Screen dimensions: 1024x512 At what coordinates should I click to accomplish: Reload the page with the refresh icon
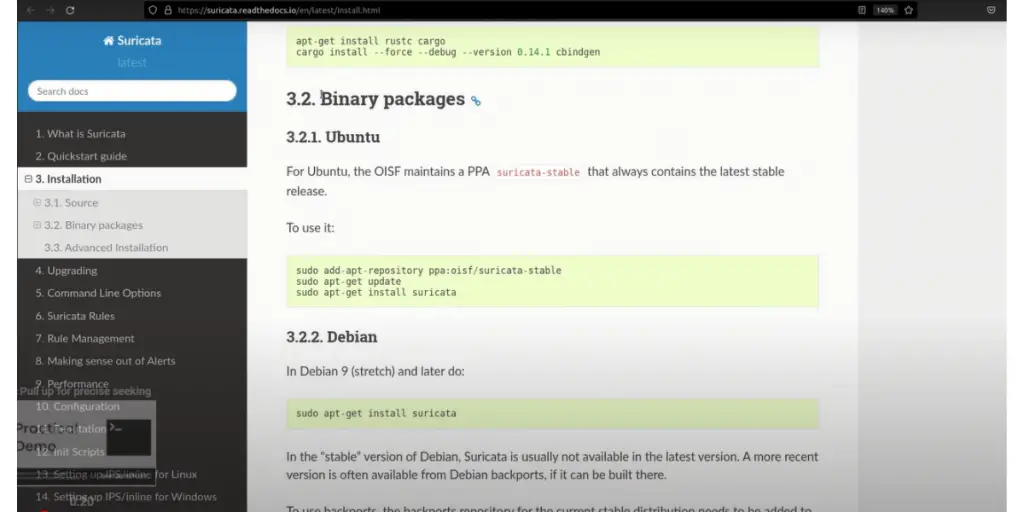click(x=70, y=10)
